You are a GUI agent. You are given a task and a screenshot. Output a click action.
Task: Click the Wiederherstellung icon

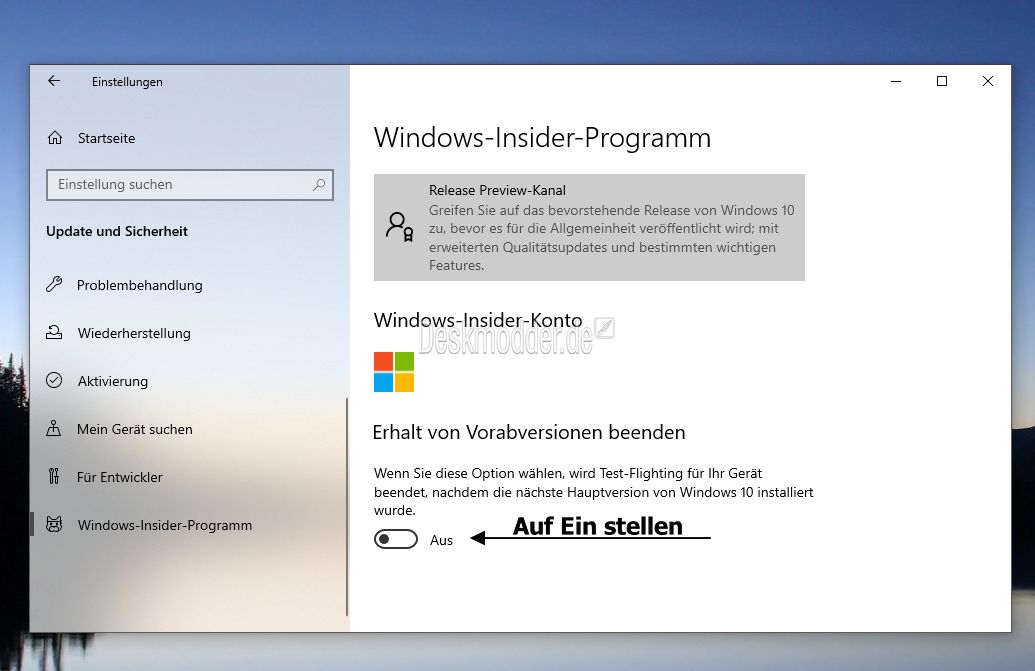point(54,333)
